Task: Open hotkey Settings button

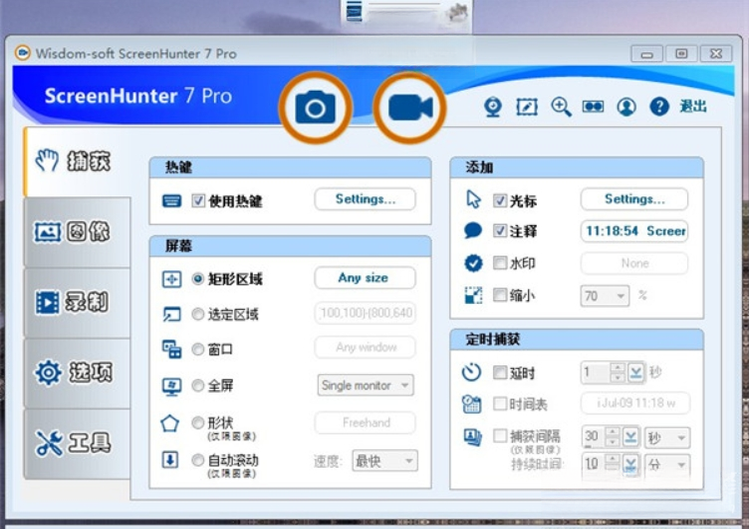Action: pos(365,199)
